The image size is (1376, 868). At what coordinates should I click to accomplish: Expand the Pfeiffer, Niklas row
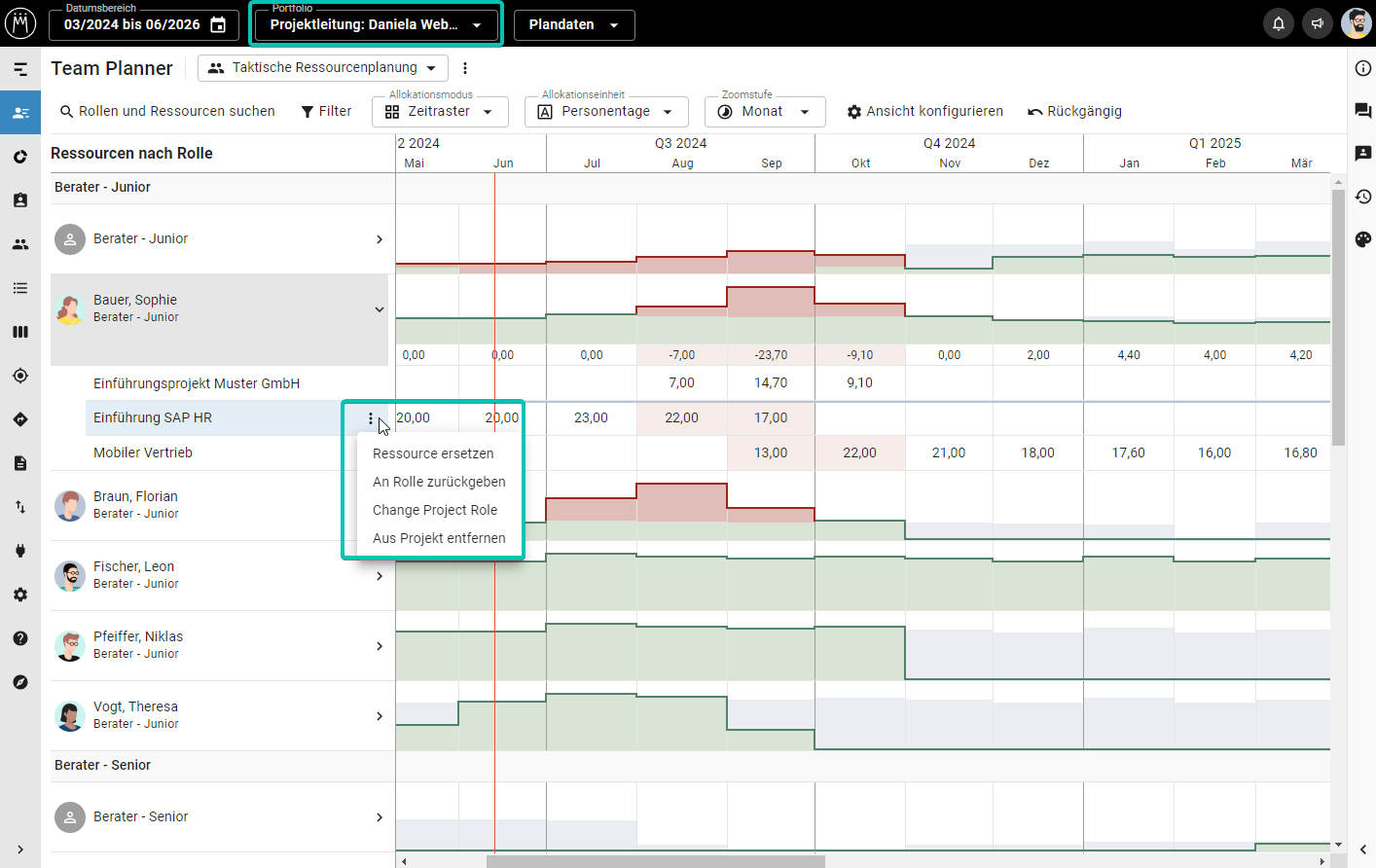tap(380, 646)
